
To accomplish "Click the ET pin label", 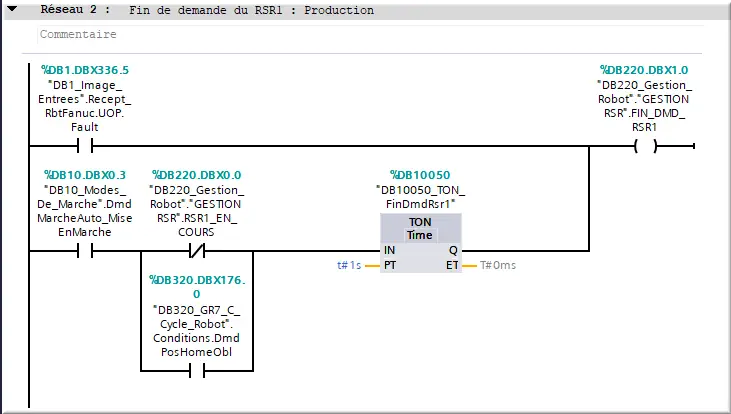I will point(452,265).
